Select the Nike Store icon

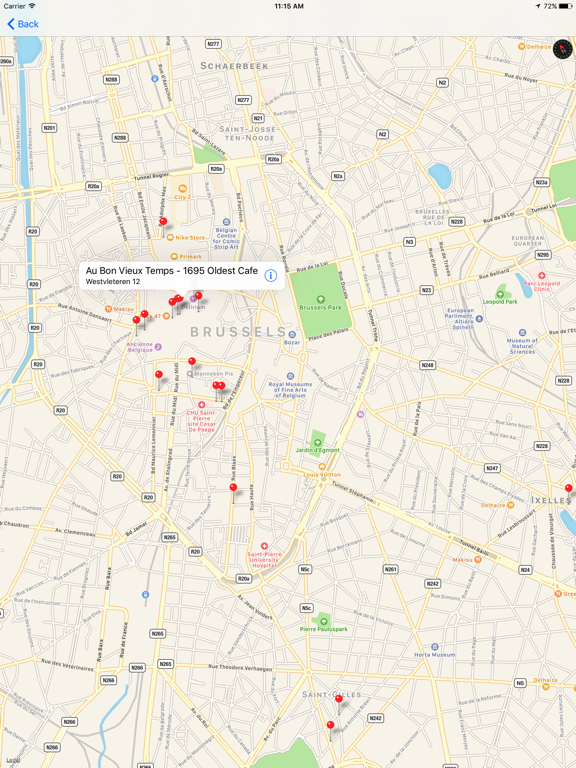tap(170, 238)
